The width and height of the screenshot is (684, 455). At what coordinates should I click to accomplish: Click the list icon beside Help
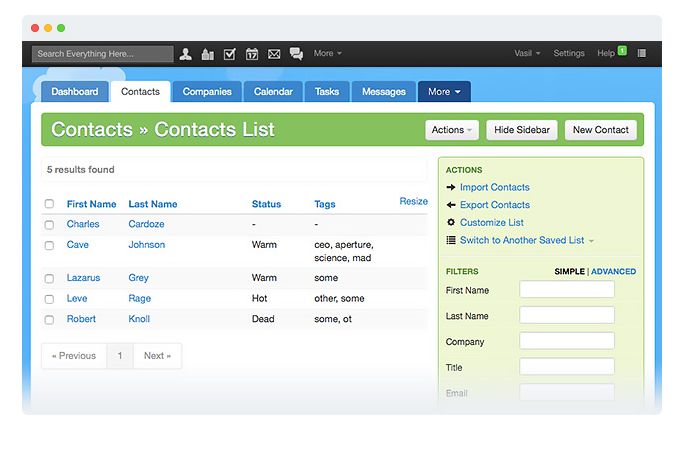pyautogui.click(x=641, y=53)
